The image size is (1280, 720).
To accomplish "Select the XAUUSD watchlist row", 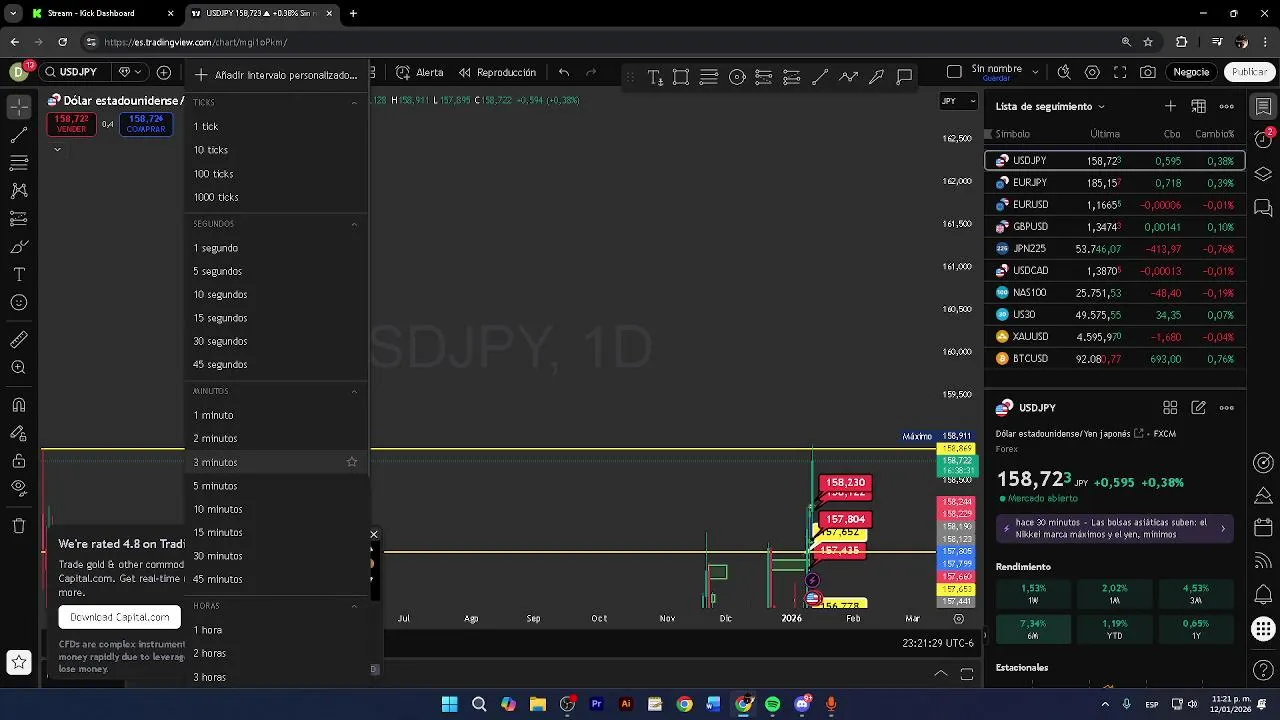I will point(1115,337).
